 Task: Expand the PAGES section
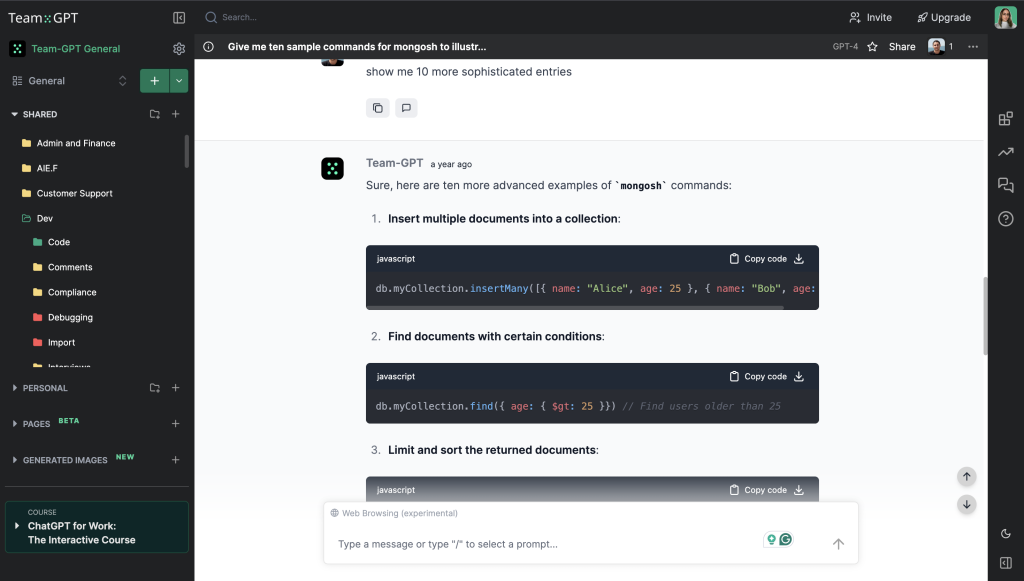click(x=14, y=424)
